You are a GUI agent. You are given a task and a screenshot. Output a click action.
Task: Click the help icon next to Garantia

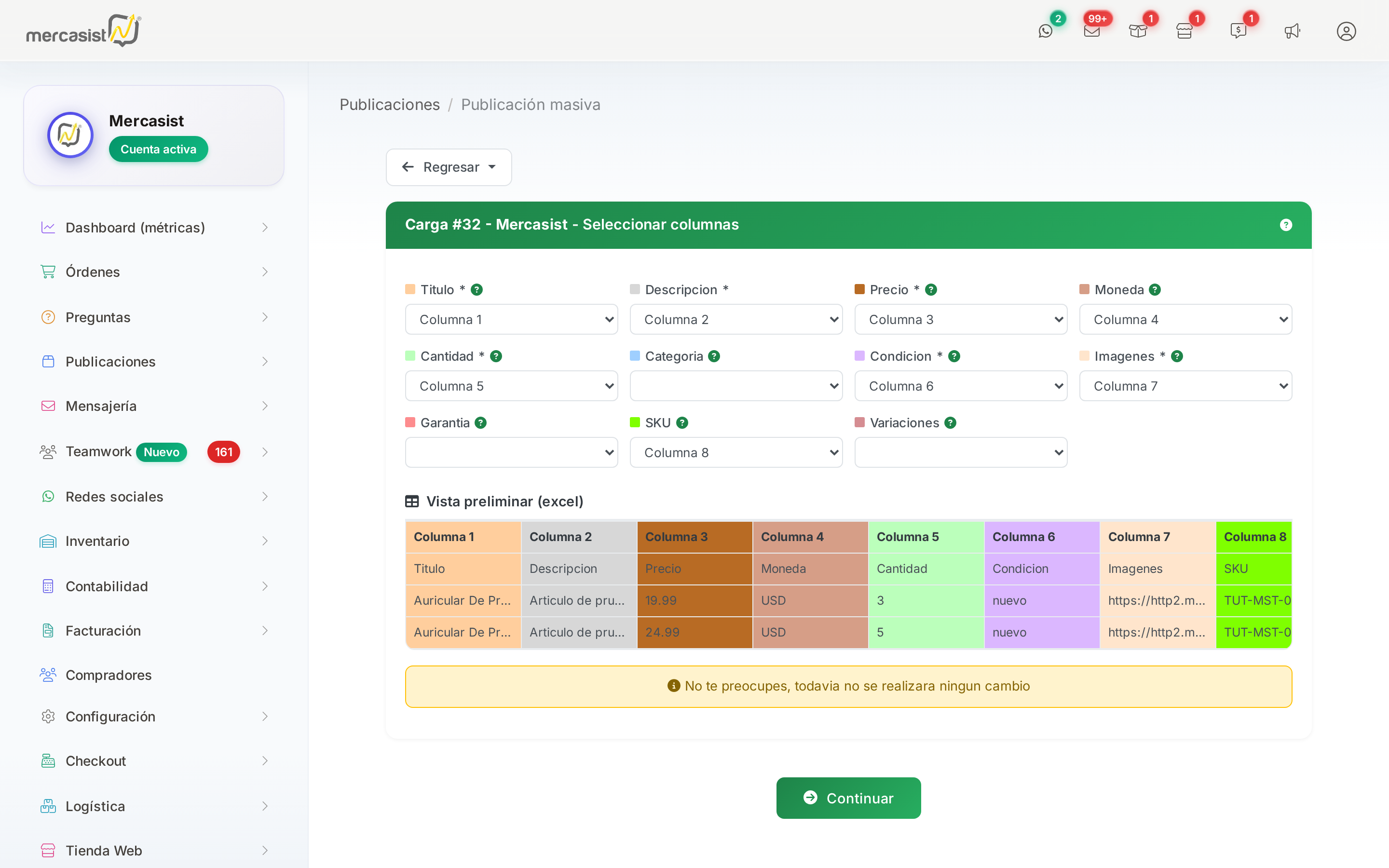point(480,423)
